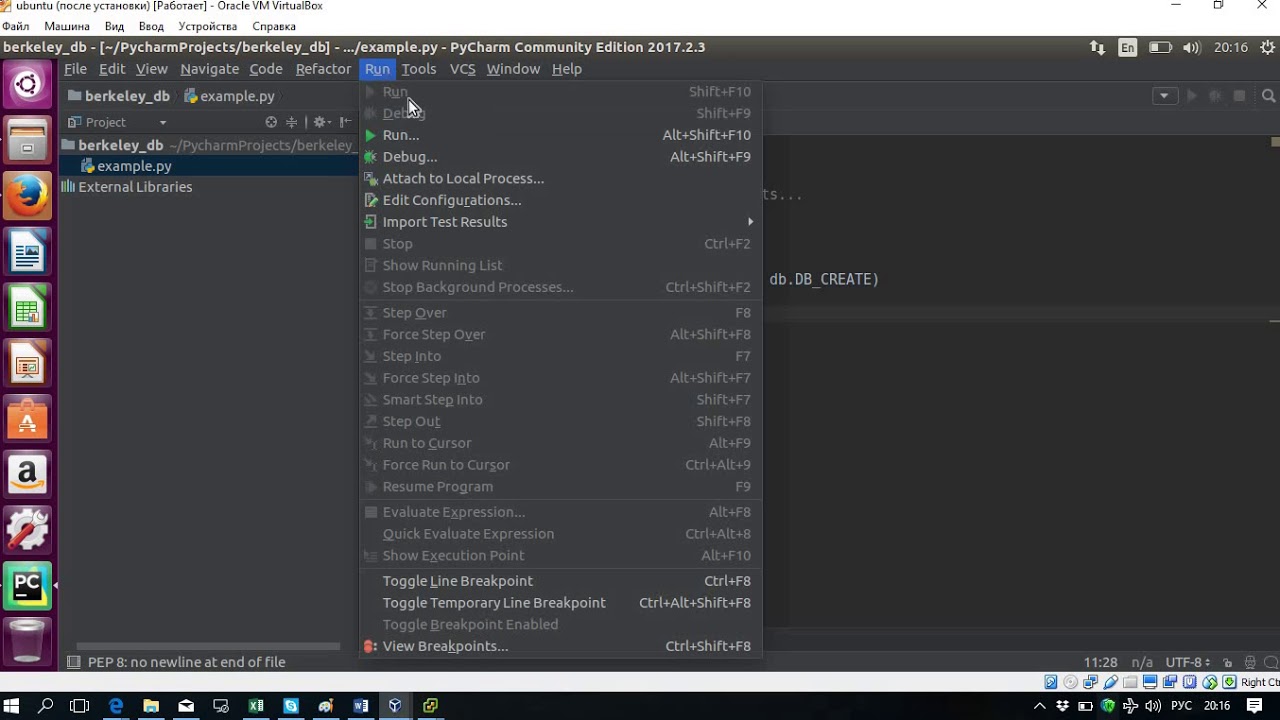Open the Project view type dropdown
Image resolution: width=1280 pixels, height=720 pixels.
coord(162,122)
